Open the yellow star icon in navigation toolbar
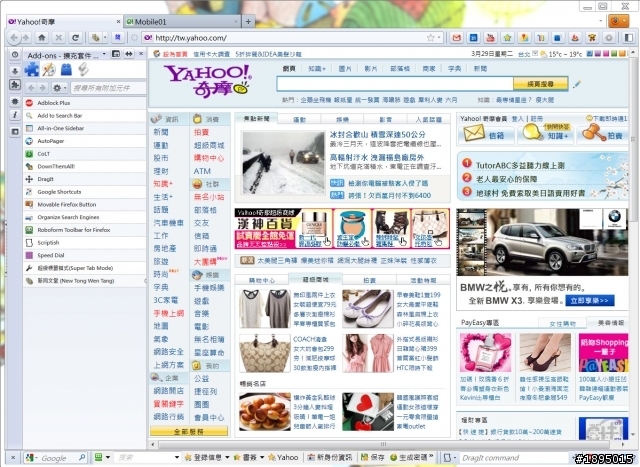 pyautogui.click(x=507, y=38)
